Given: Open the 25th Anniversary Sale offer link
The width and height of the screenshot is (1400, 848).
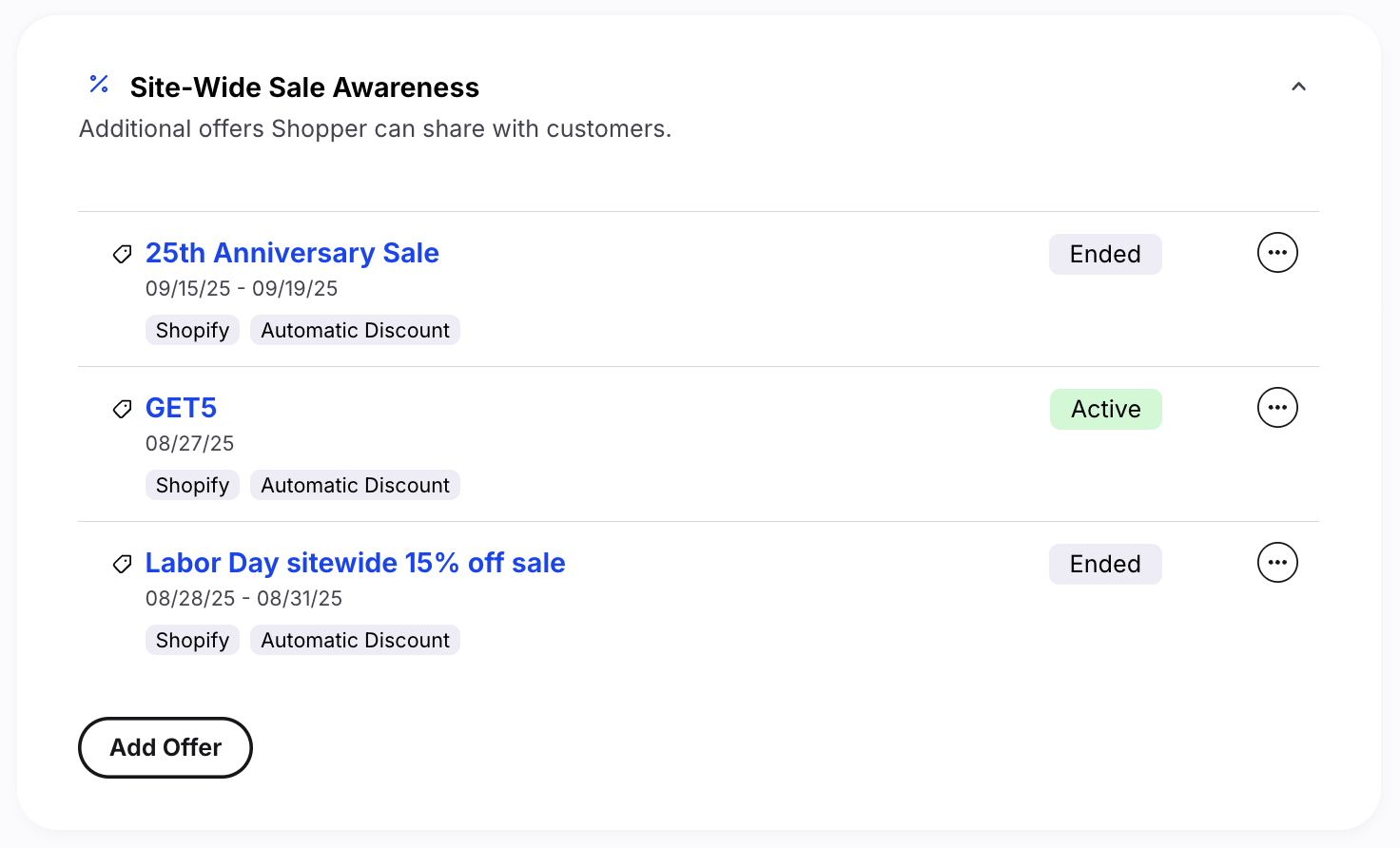Looking at the screenshot, I should point(292,253).
